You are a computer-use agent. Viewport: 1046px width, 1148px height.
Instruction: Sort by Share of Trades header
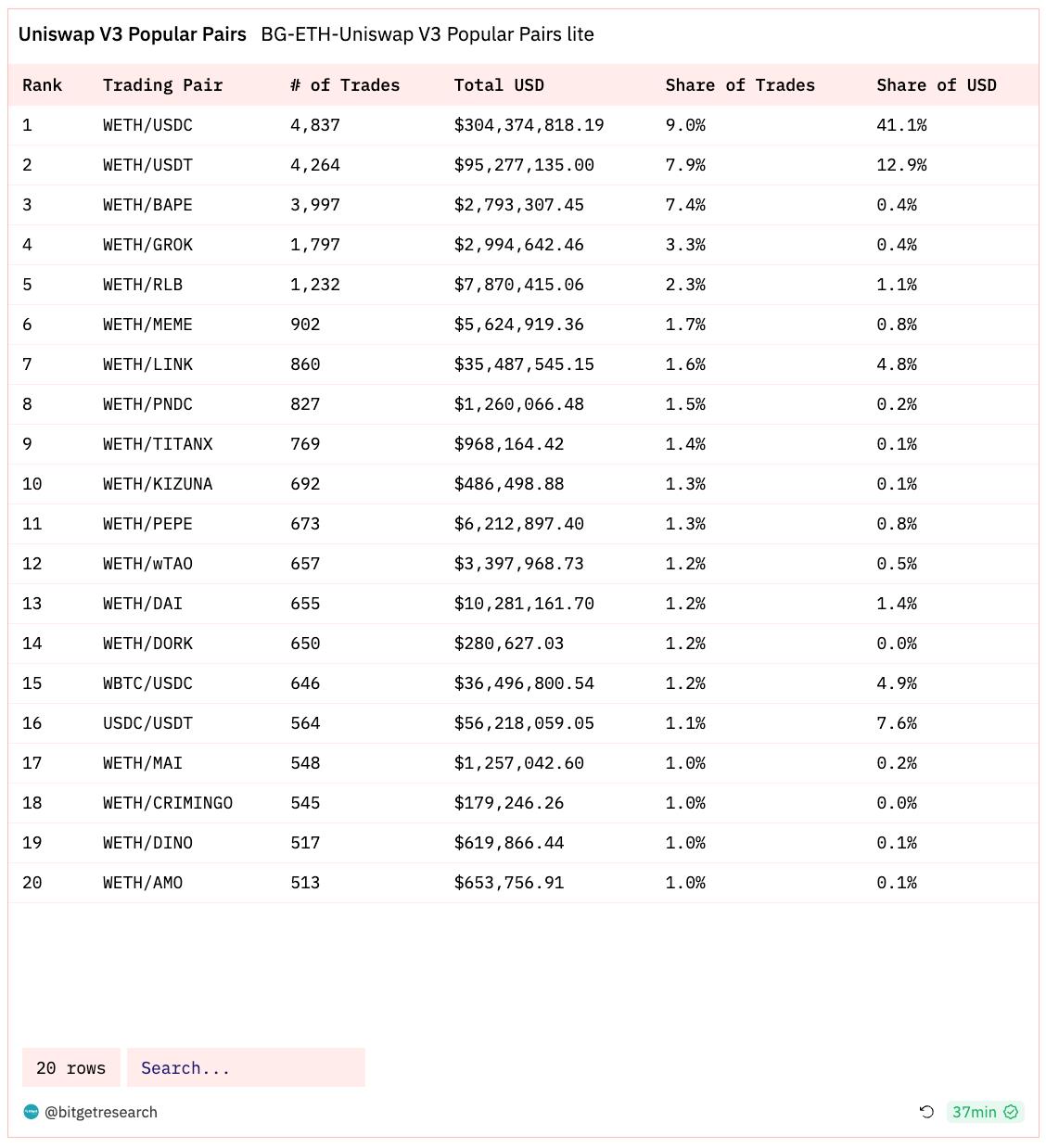point(740,85)
